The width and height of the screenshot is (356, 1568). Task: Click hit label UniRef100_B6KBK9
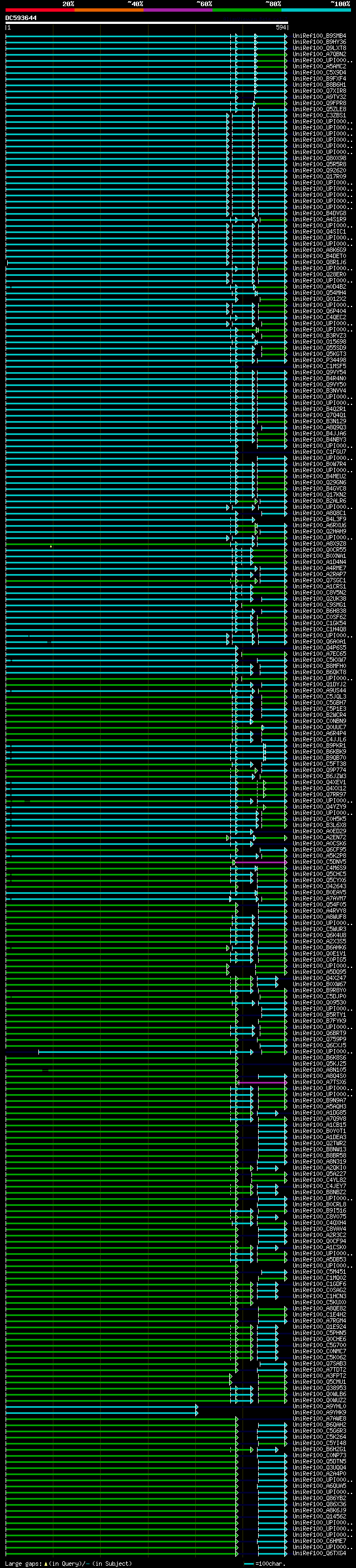[x=319, y=752]
